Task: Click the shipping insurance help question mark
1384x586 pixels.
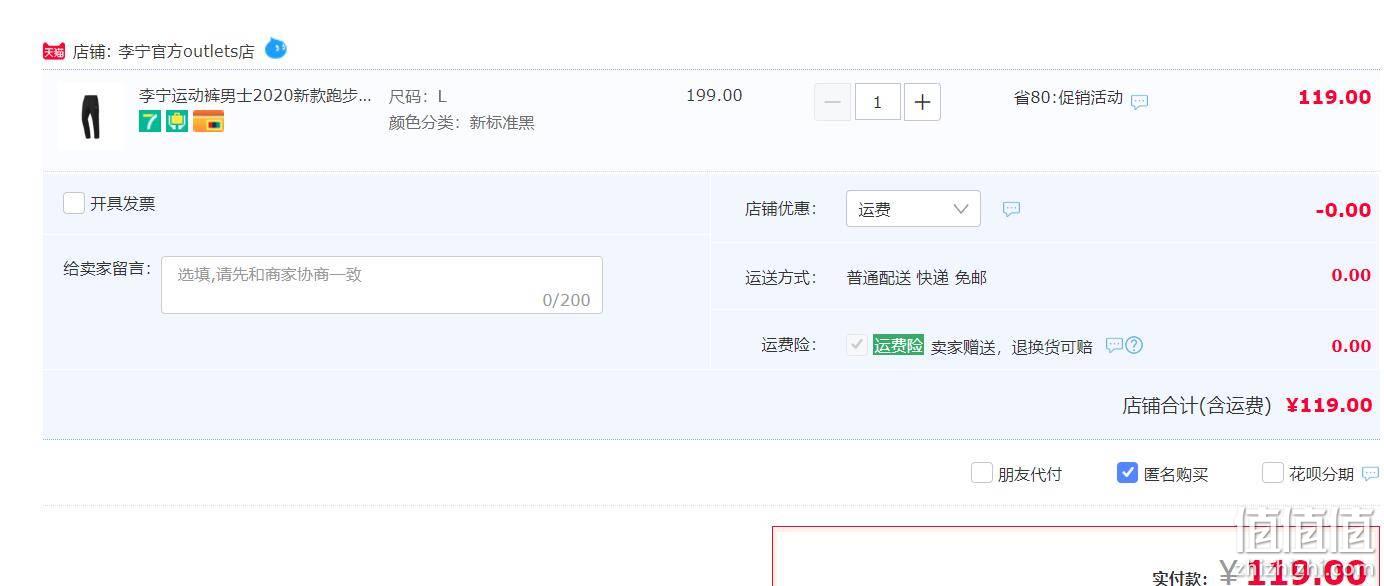Action: coord(1134,345)
